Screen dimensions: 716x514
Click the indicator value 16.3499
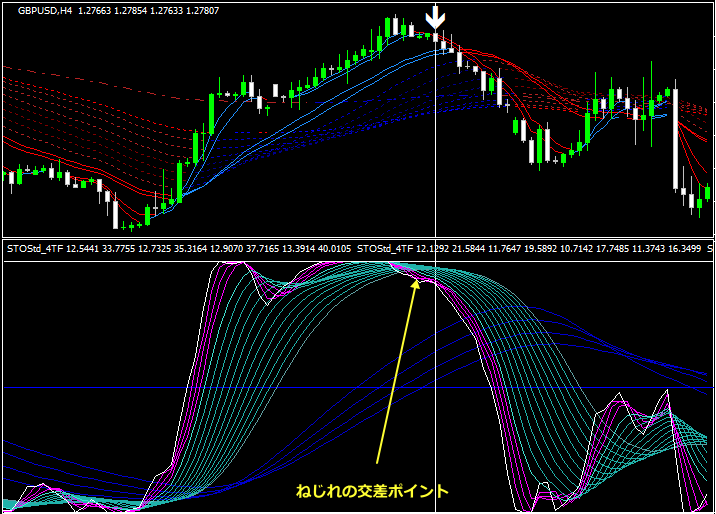tap(684, 247)
